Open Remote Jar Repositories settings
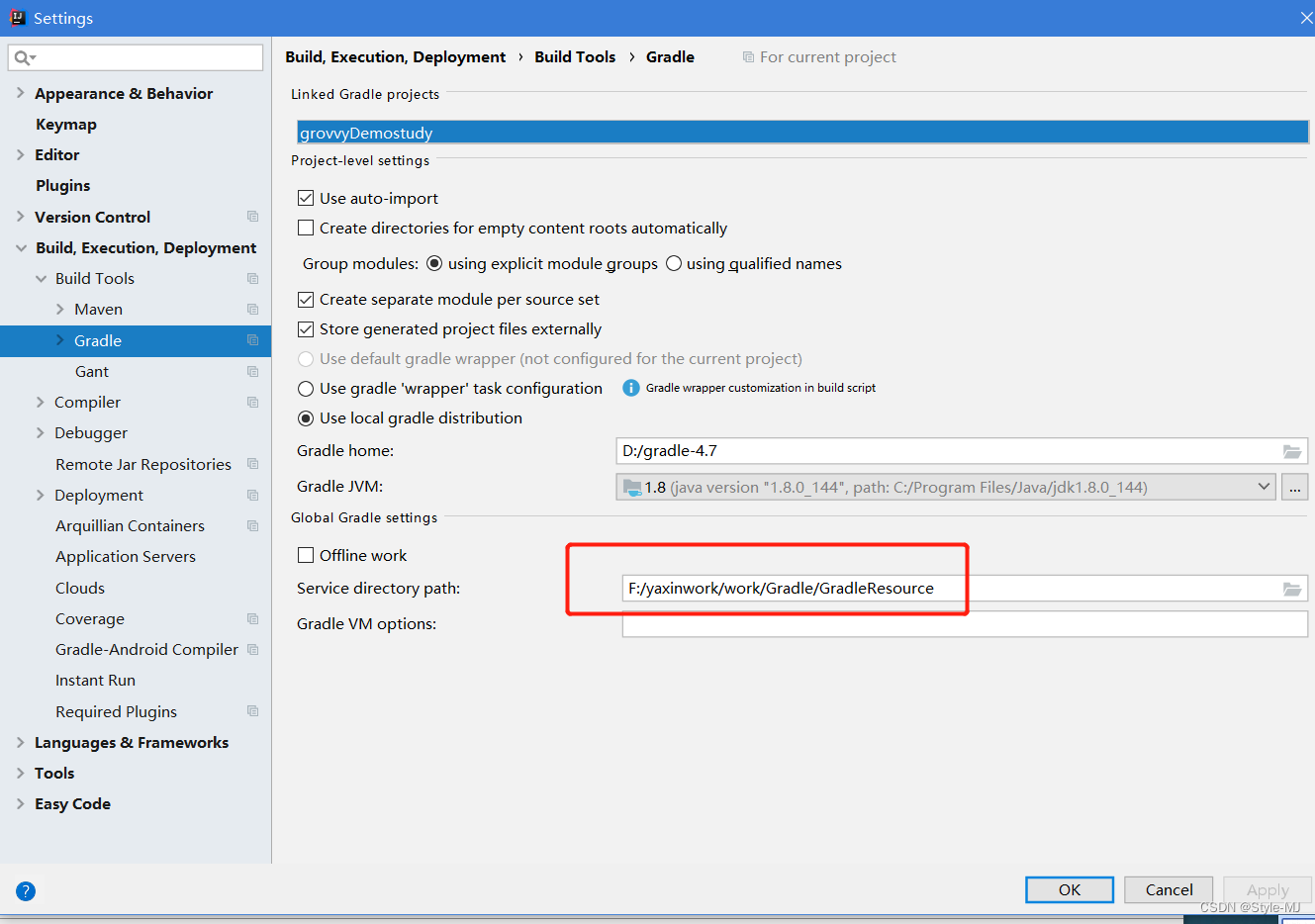This screenshot has width=1315, height=924. (143, 464)
